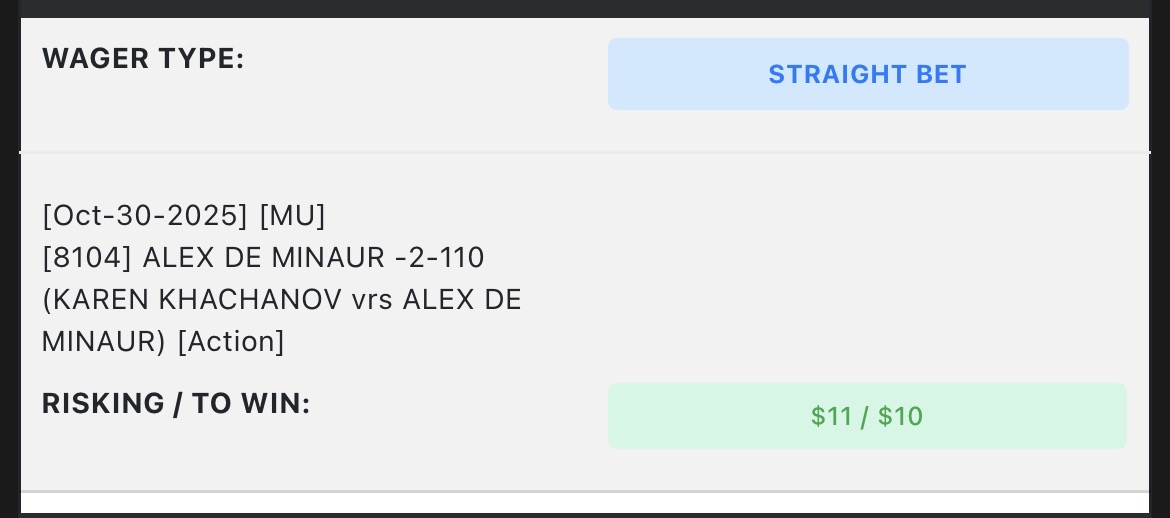This screenshot has height=518, width=1170.
Task: Click the $11 risking amount
Action: [831, 416]
